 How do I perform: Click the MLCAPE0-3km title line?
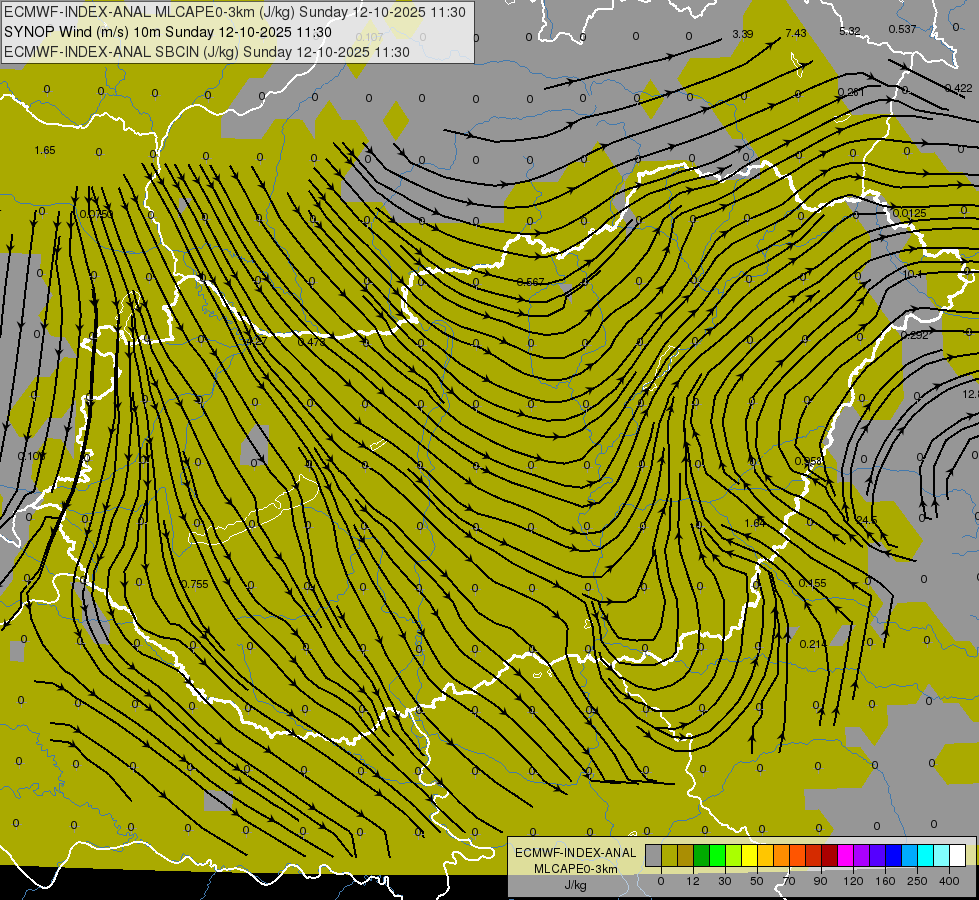pos(235,12)
